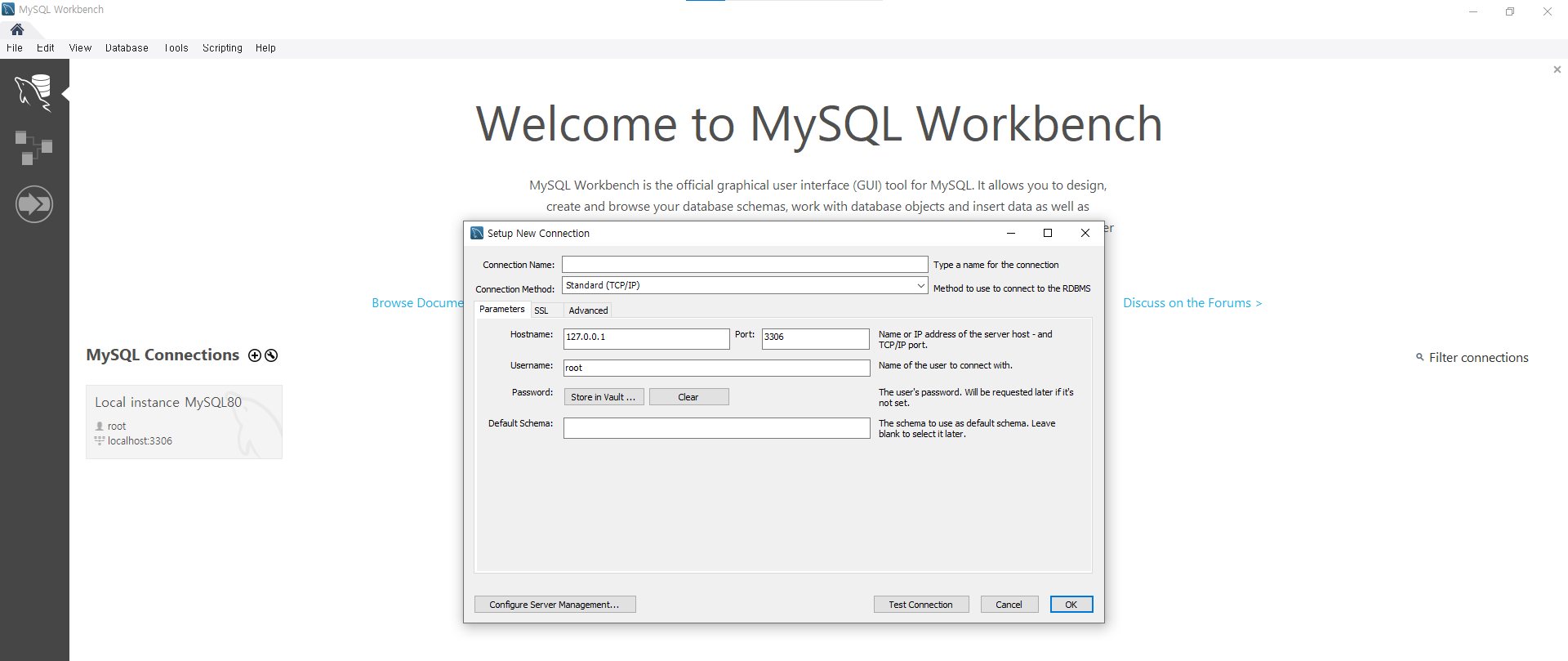This screenshot has width=1568, height=661.
Task: Click the Store in Vault button
Action: tap(604, 397)
